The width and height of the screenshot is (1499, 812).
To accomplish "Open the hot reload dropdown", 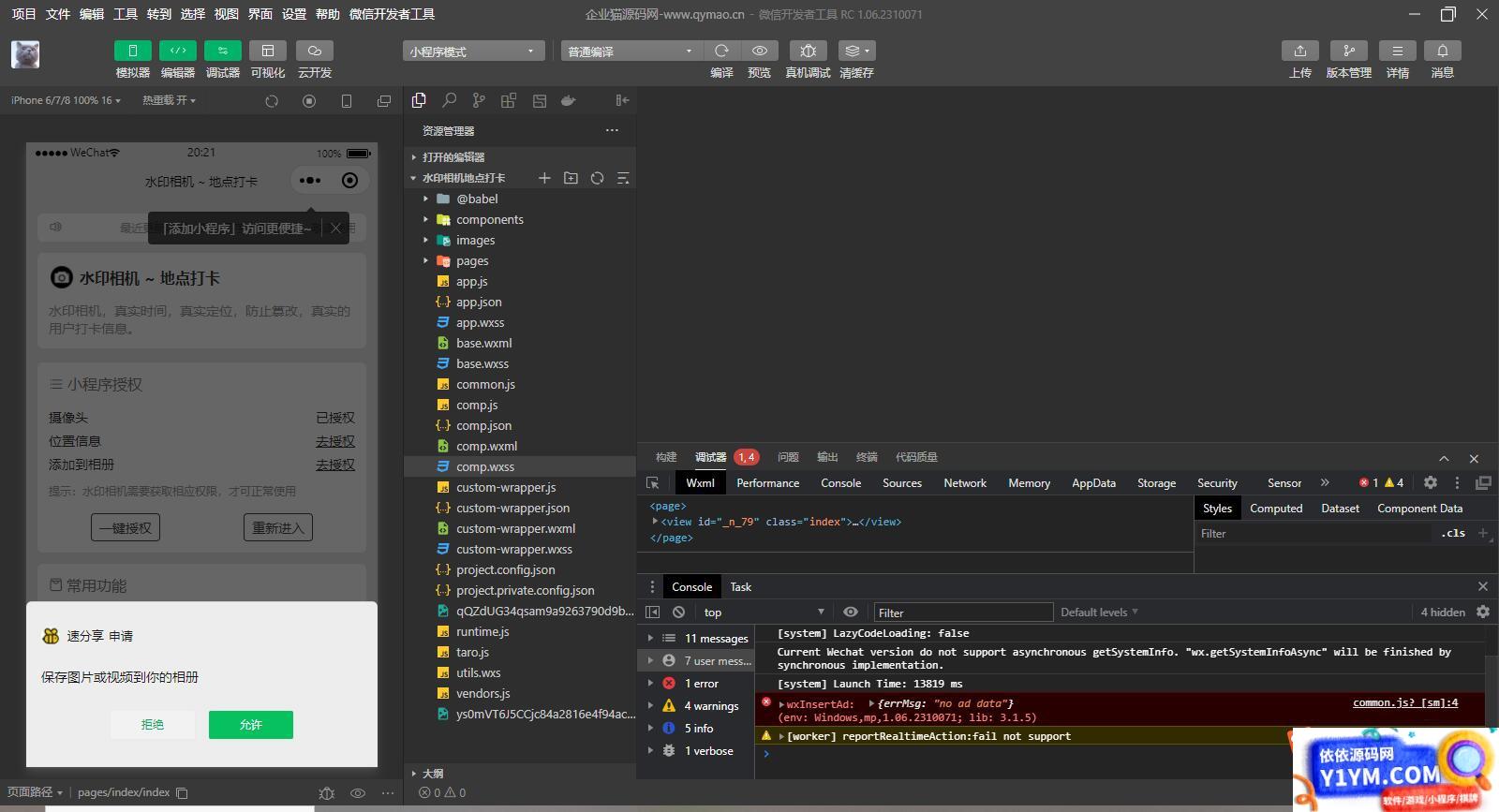I will point(169,100).
